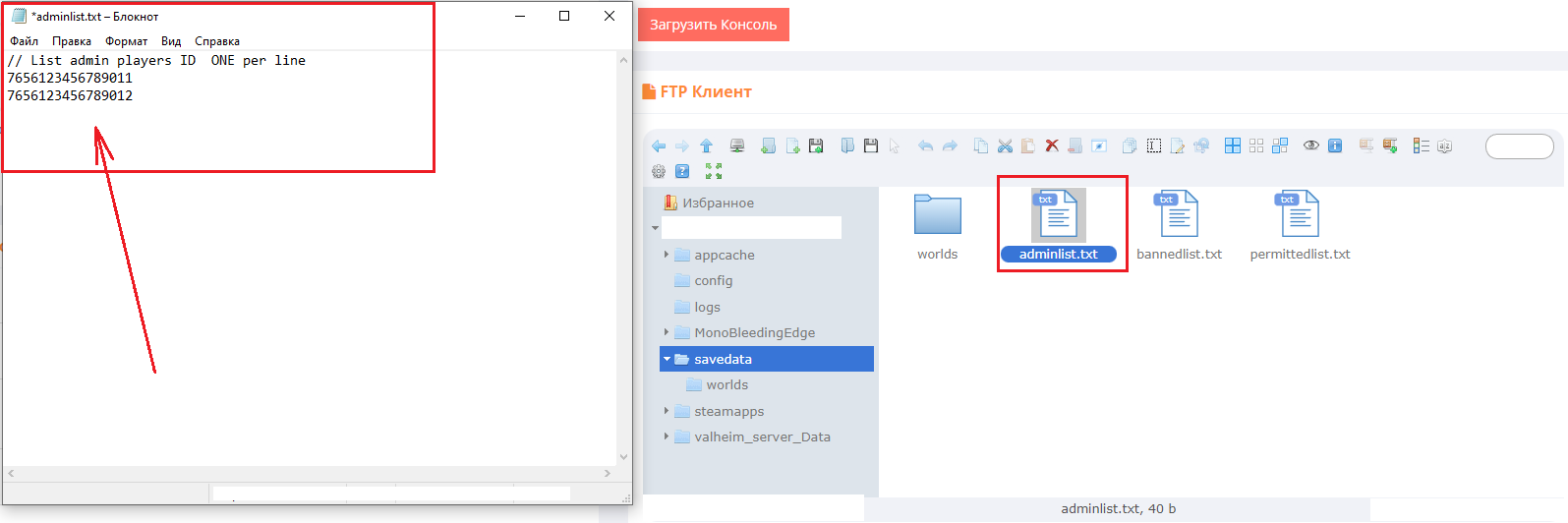Open the Справка menu in Notepad

tap(217, 41)
